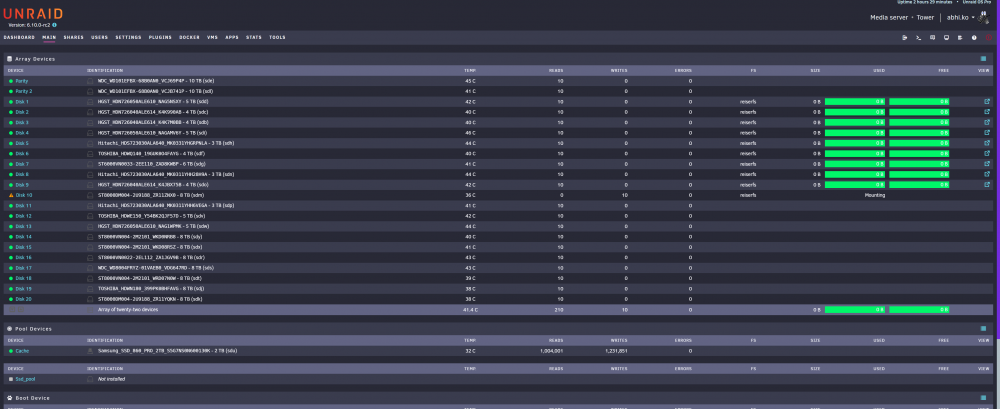Open the Docker tab

(189, 38)
